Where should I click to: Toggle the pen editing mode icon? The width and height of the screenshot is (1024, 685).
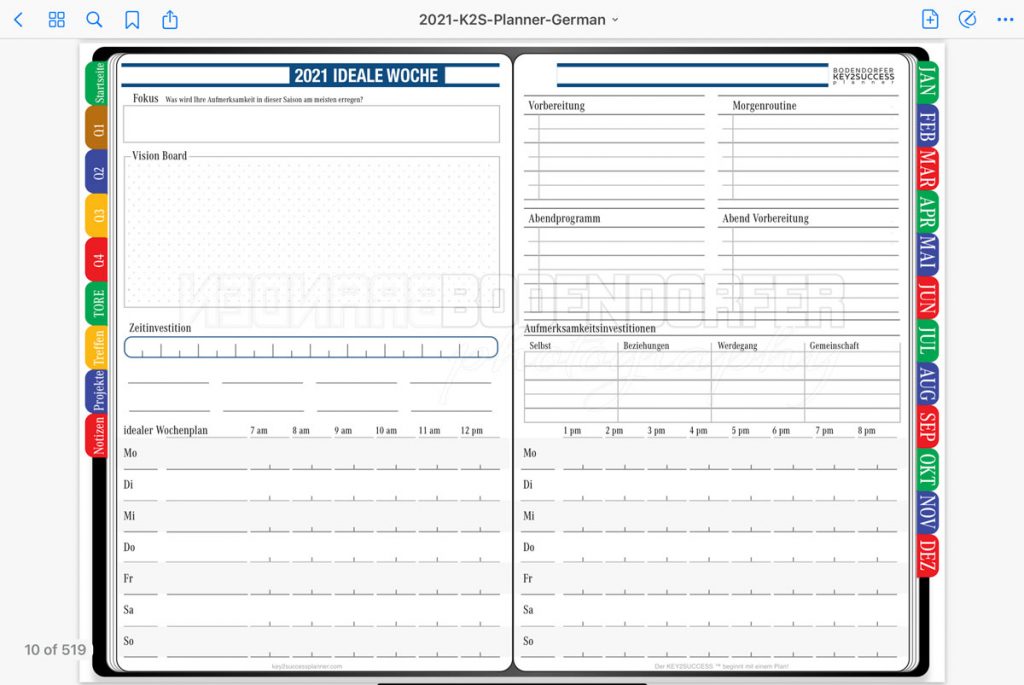coord(967,20)
